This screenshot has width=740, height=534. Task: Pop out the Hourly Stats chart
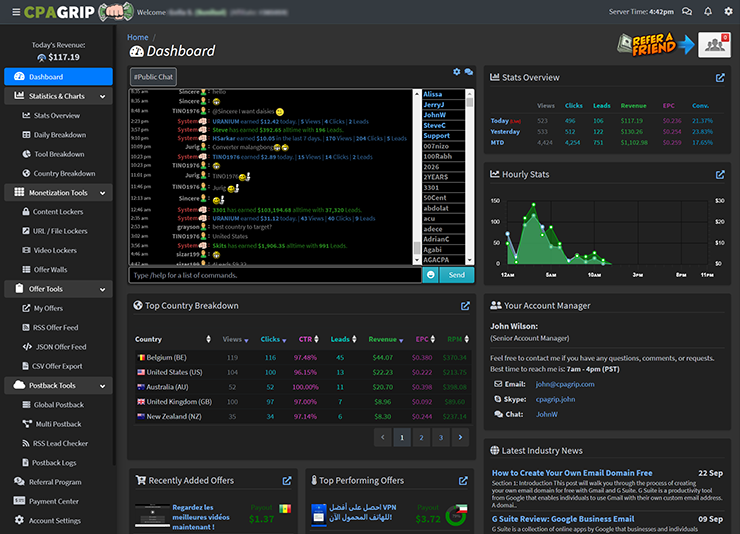pos(720,174)
